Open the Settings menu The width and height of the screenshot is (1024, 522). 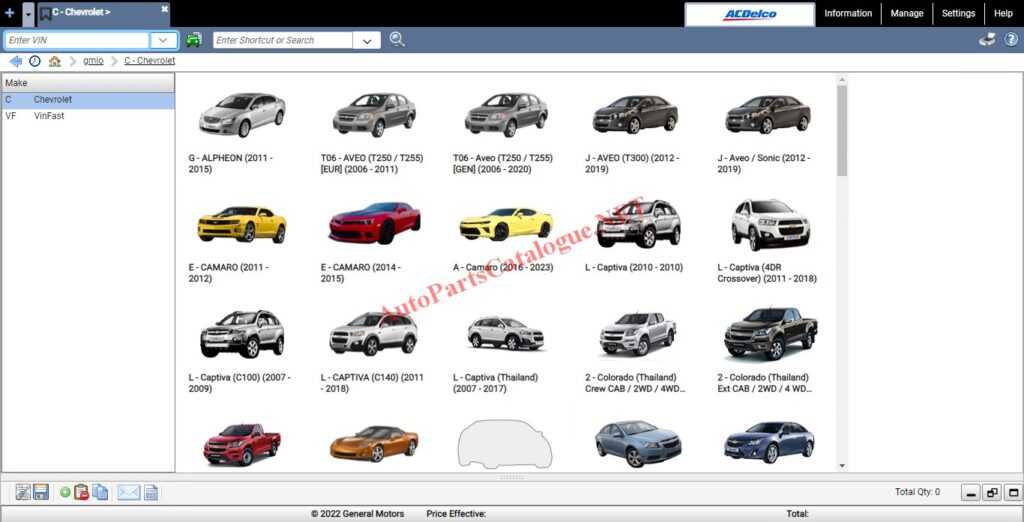pyautogui.click(x=958, y=13)
